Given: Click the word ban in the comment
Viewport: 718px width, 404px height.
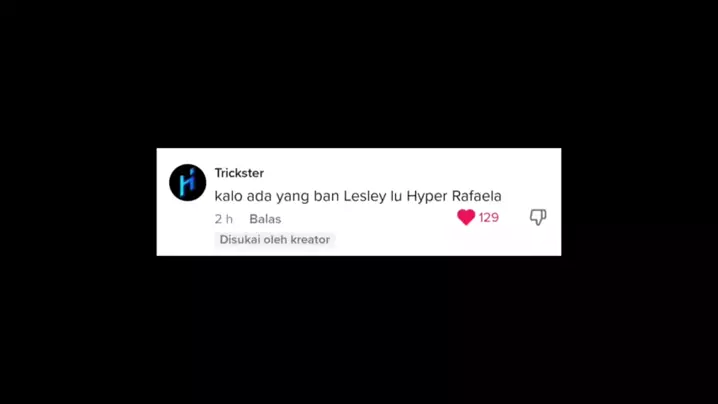Looking at the screenshot, I should 326,196.
